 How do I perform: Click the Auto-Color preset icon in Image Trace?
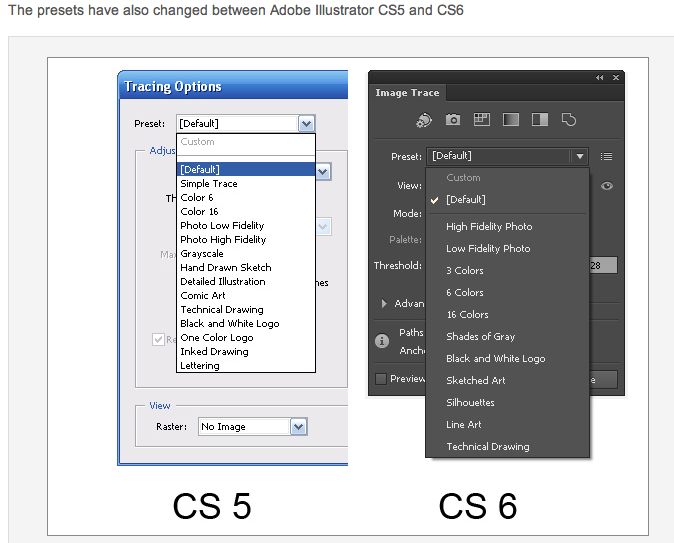click(424, 120)
